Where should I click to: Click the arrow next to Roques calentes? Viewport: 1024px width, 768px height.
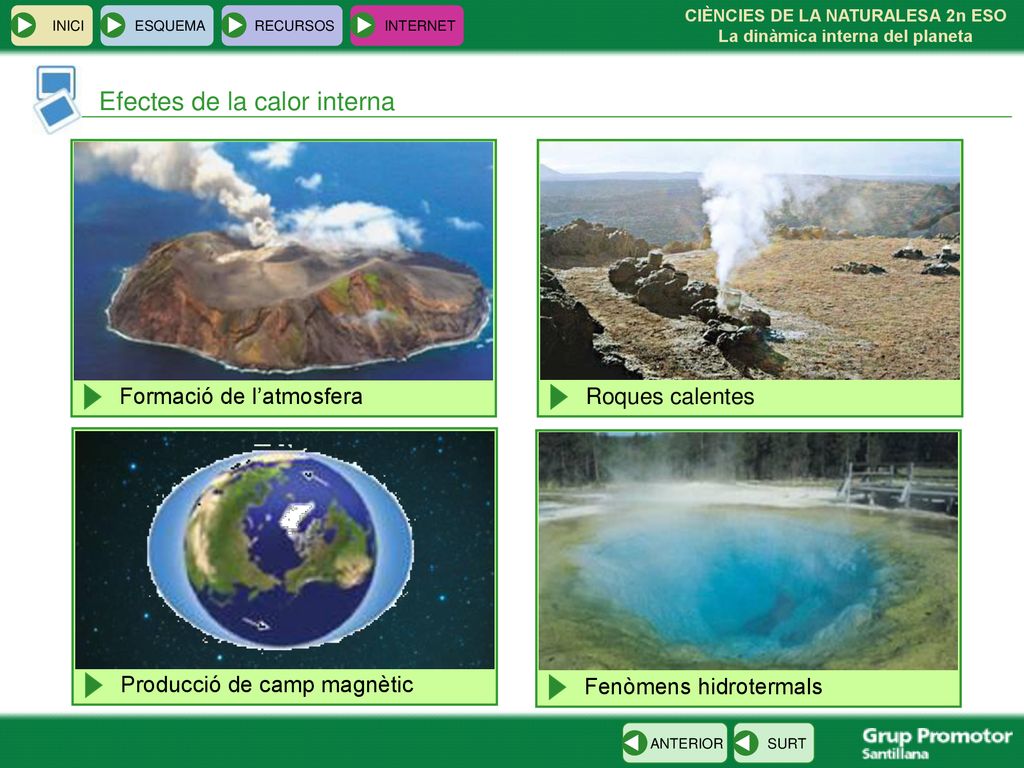point(559,397)
